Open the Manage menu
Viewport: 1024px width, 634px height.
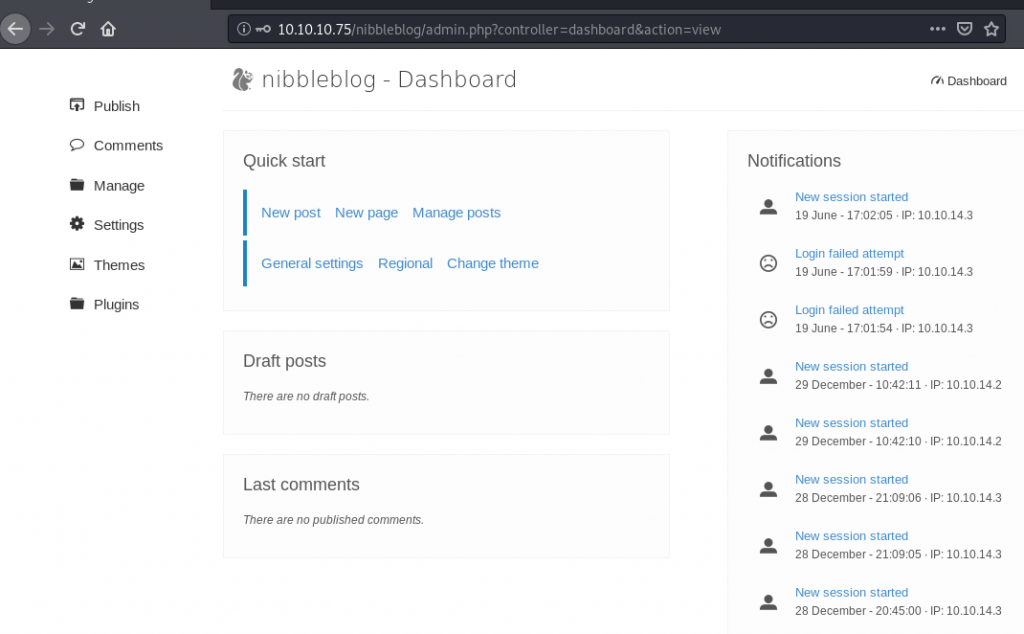(119, 185)
